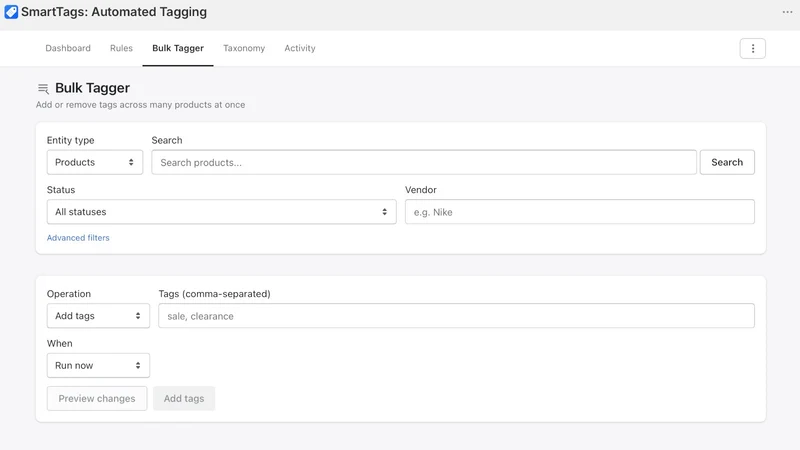Screen dimensions: 800x450
Task: Open the Operation Add tags dropdown
Action: tap(98, 316)
